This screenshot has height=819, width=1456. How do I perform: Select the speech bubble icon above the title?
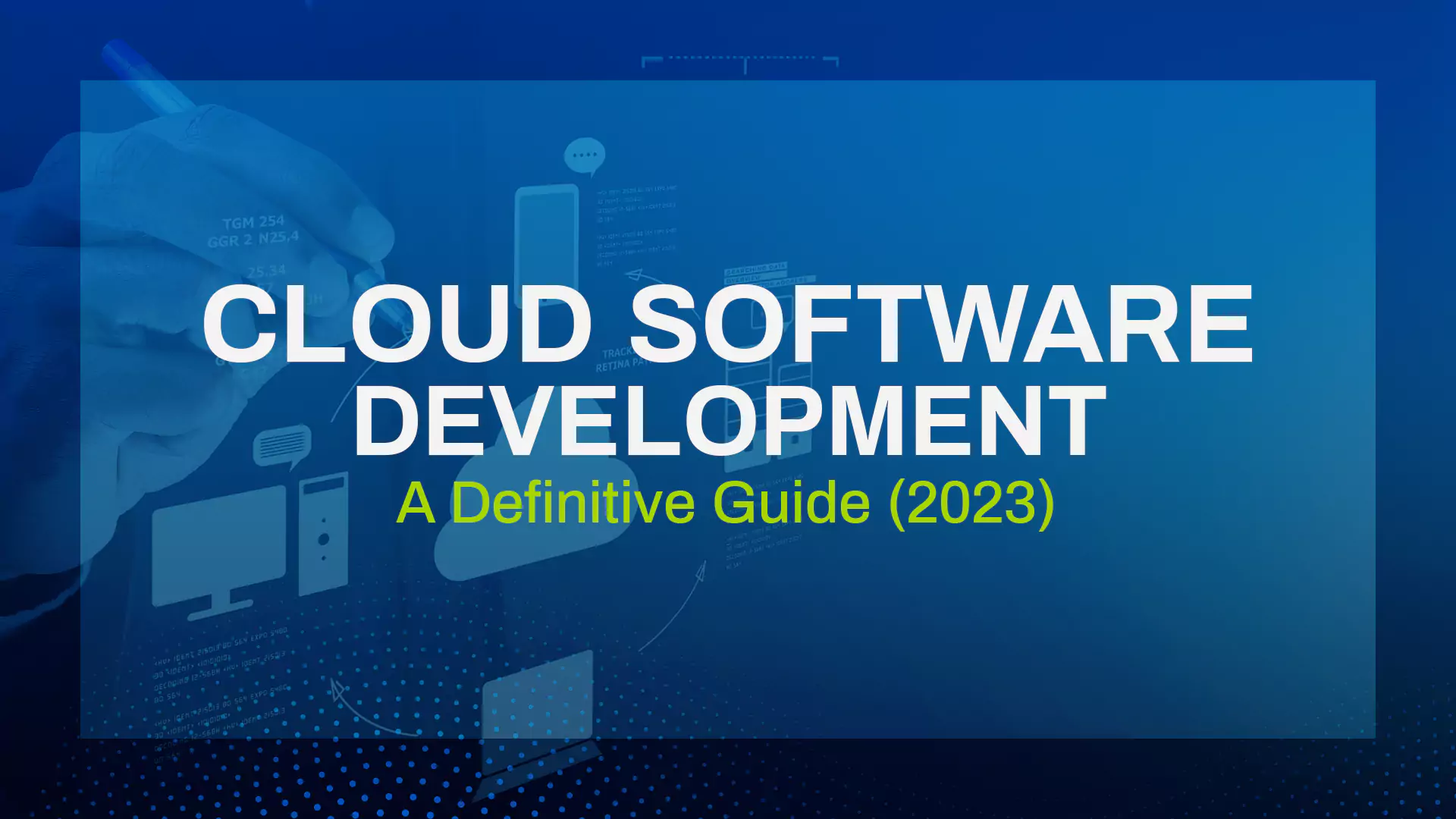click(x=584, y=154)
